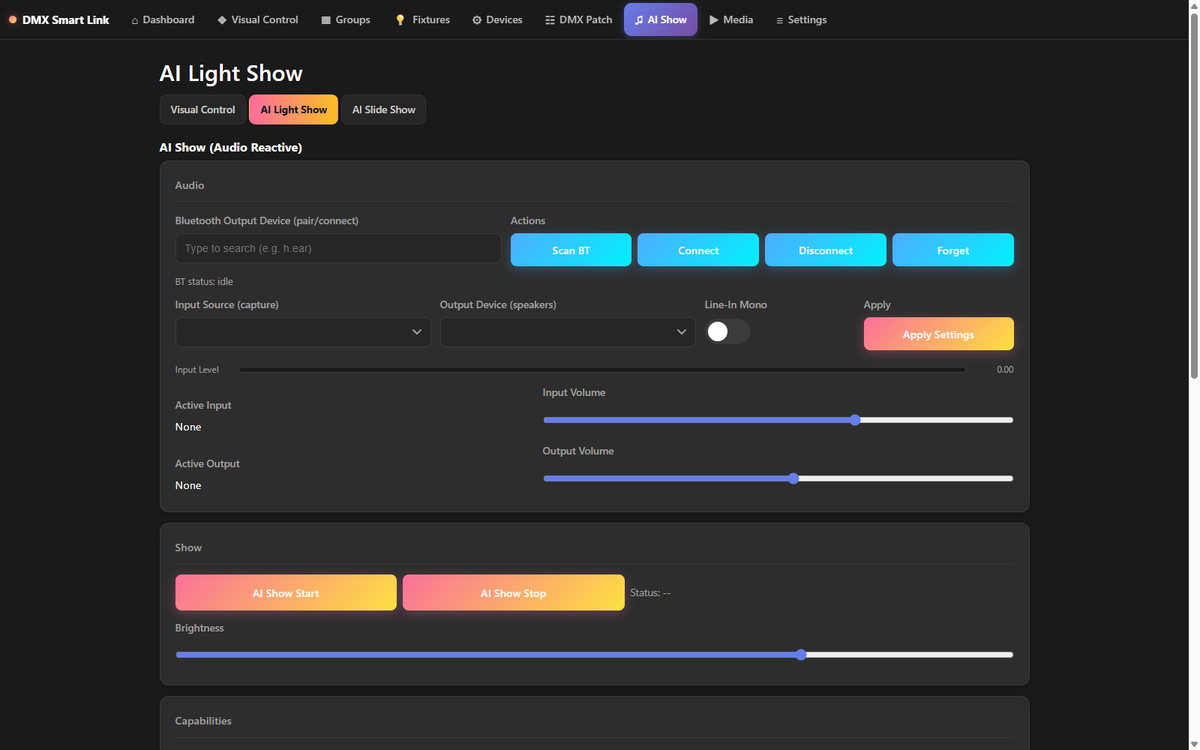
Task: Click the Output Volume slider handle
Action: (794, 478)
